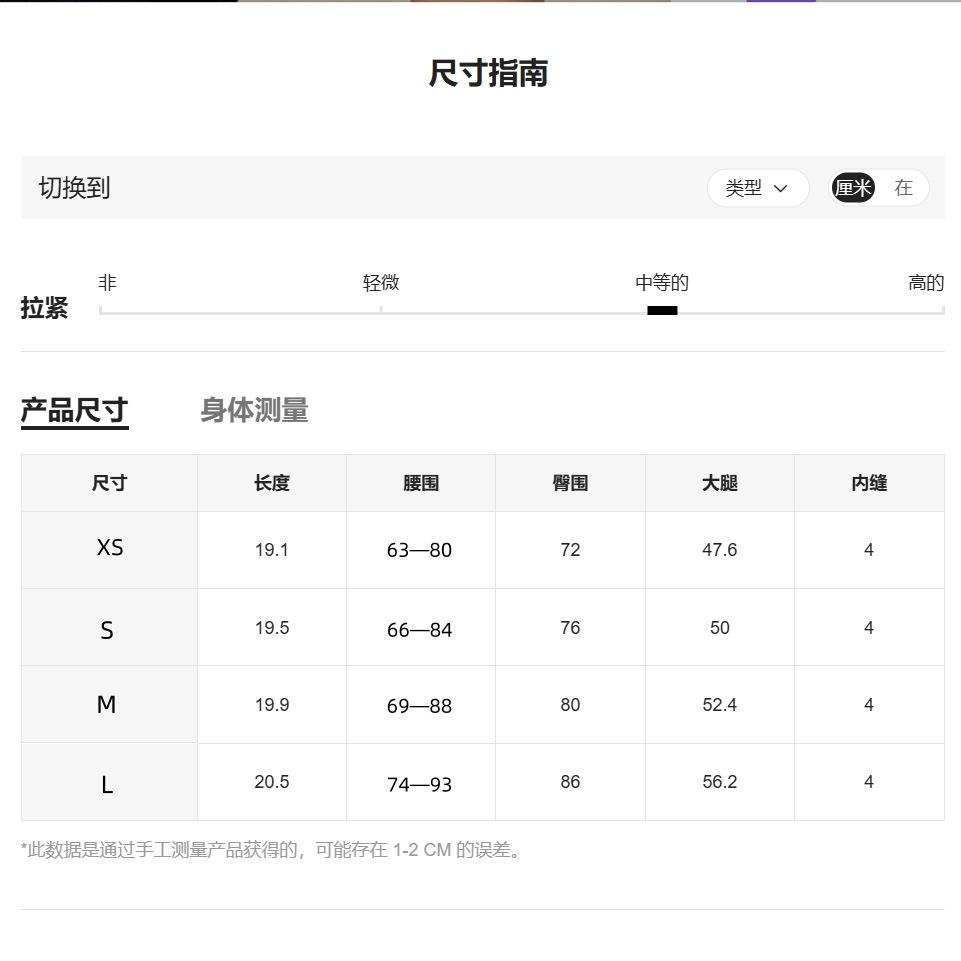The height and width of the screenshot is (961, 961).
Task: Click the 长度 column header
Action: 272,483
